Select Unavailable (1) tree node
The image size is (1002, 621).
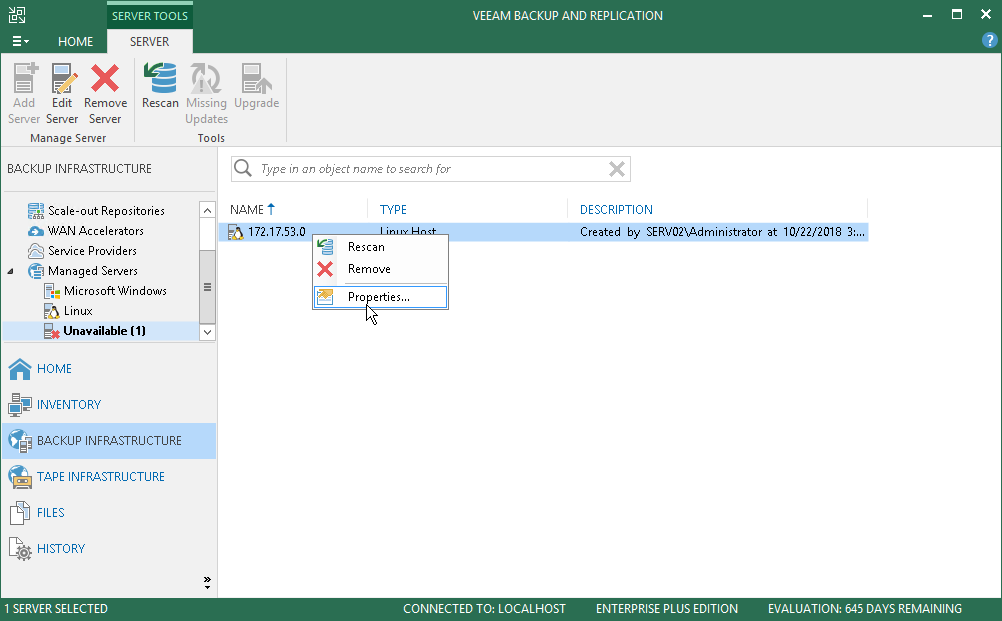point(104,331)
